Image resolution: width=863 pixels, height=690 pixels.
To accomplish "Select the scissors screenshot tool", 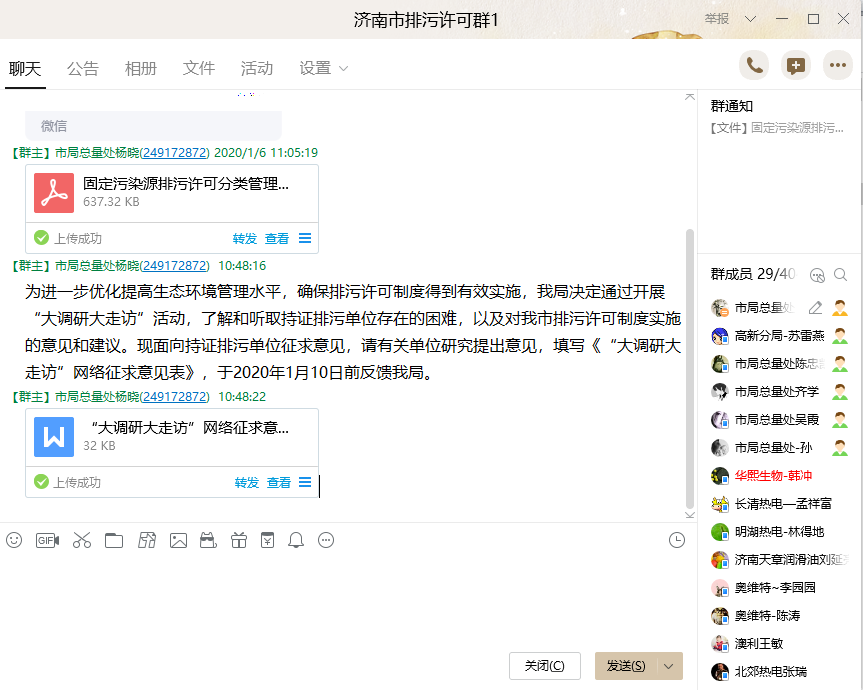I will [x=81, y=540].
